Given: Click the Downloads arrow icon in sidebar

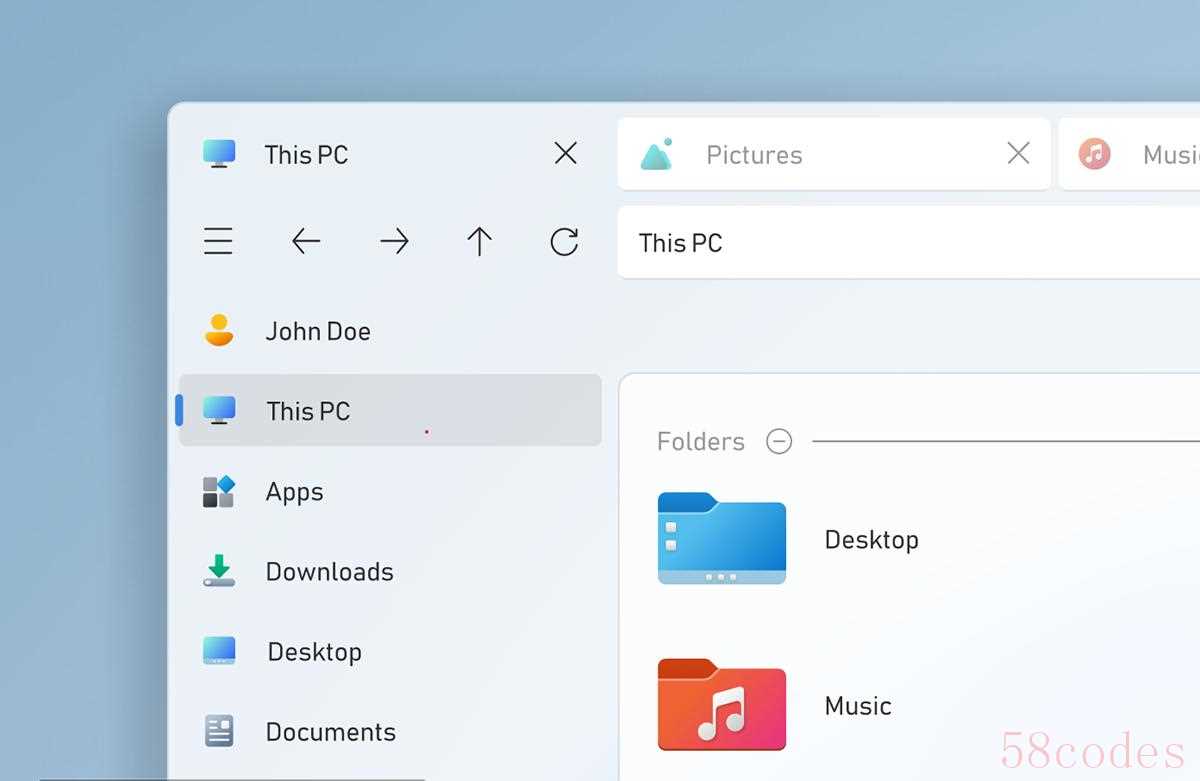Looking at the screenshot, I should (219, 570).
